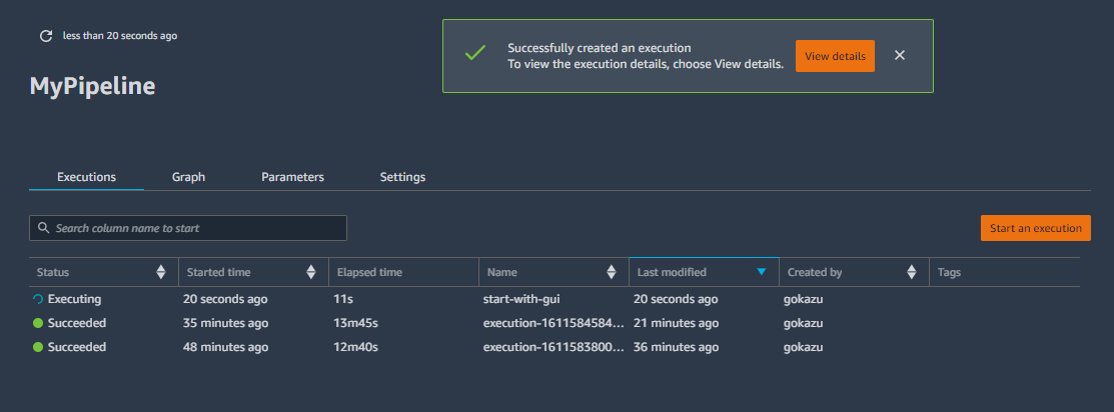Screen dimensions: 1114x412
Task: Open the start-with-gui execution row
Action: [x=554, y=299]
